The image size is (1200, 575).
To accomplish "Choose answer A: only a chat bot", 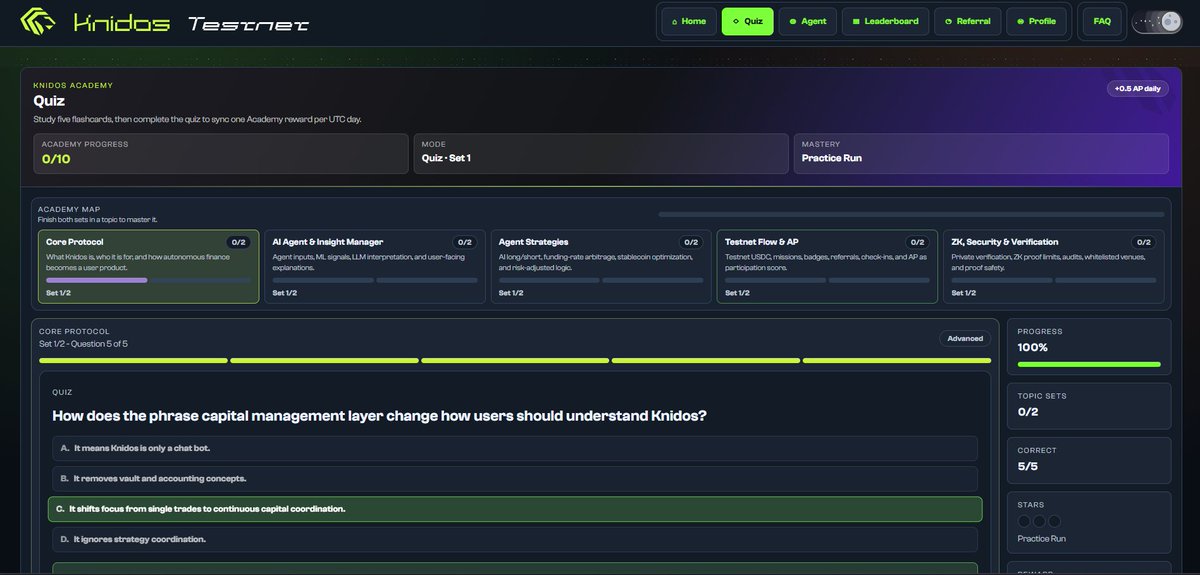I will (513, 448).
